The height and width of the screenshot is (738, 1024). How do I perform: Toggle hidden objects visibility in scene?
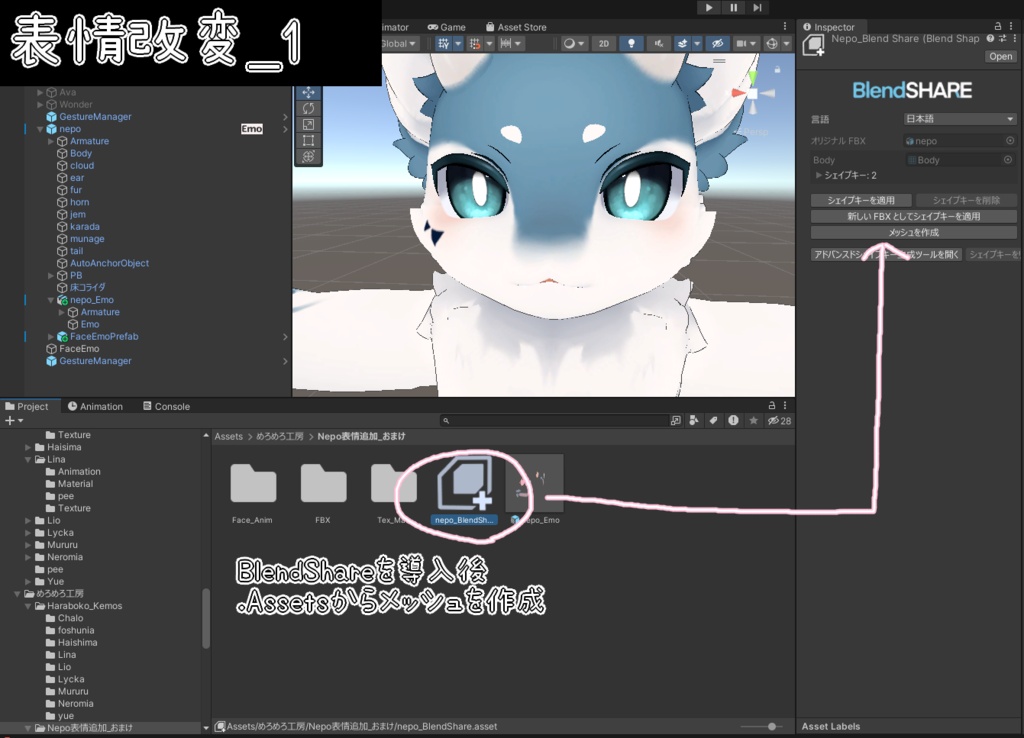pyautogui.click(x=717, y=44)
